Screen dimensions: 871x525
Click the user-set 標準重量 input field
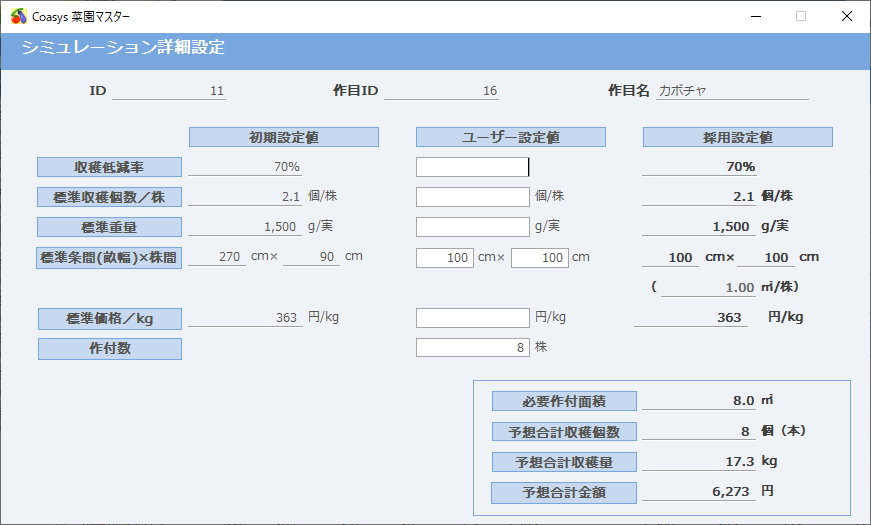pos(472,227)
